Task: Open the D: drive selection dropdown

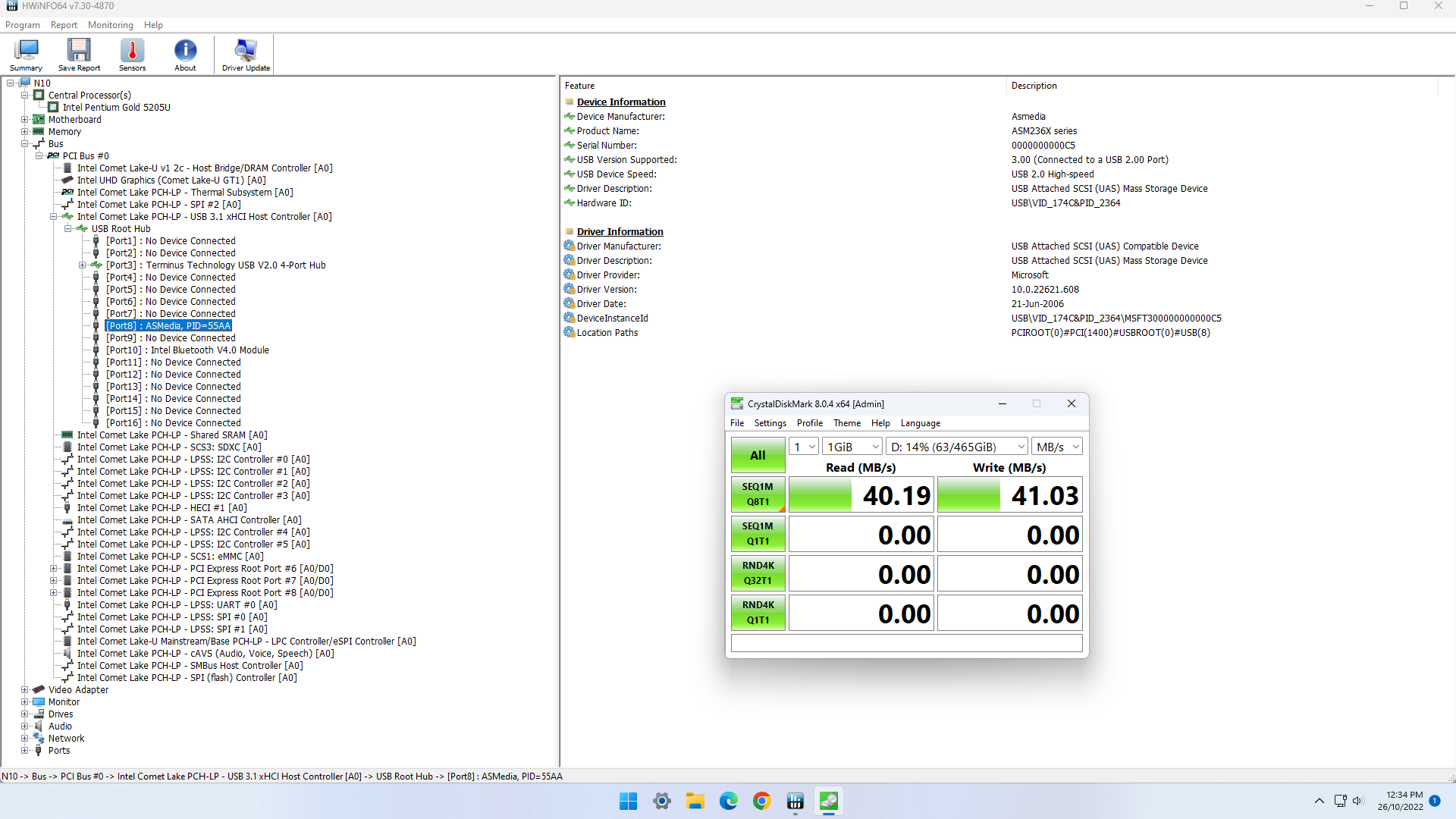Action: (x=957, y=447)
